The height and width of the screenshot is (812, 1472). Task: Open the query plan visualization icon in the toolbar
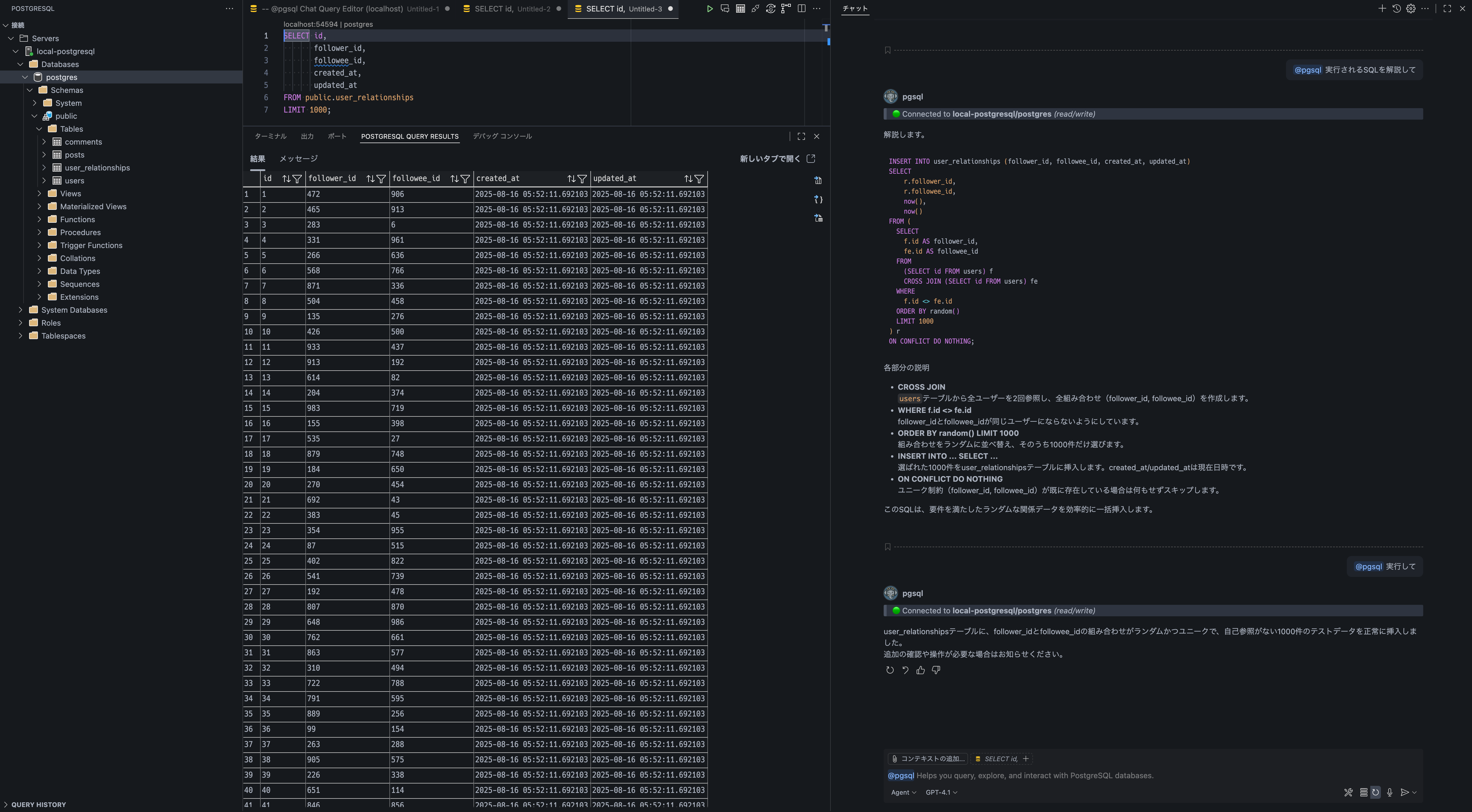coord(785,9)
